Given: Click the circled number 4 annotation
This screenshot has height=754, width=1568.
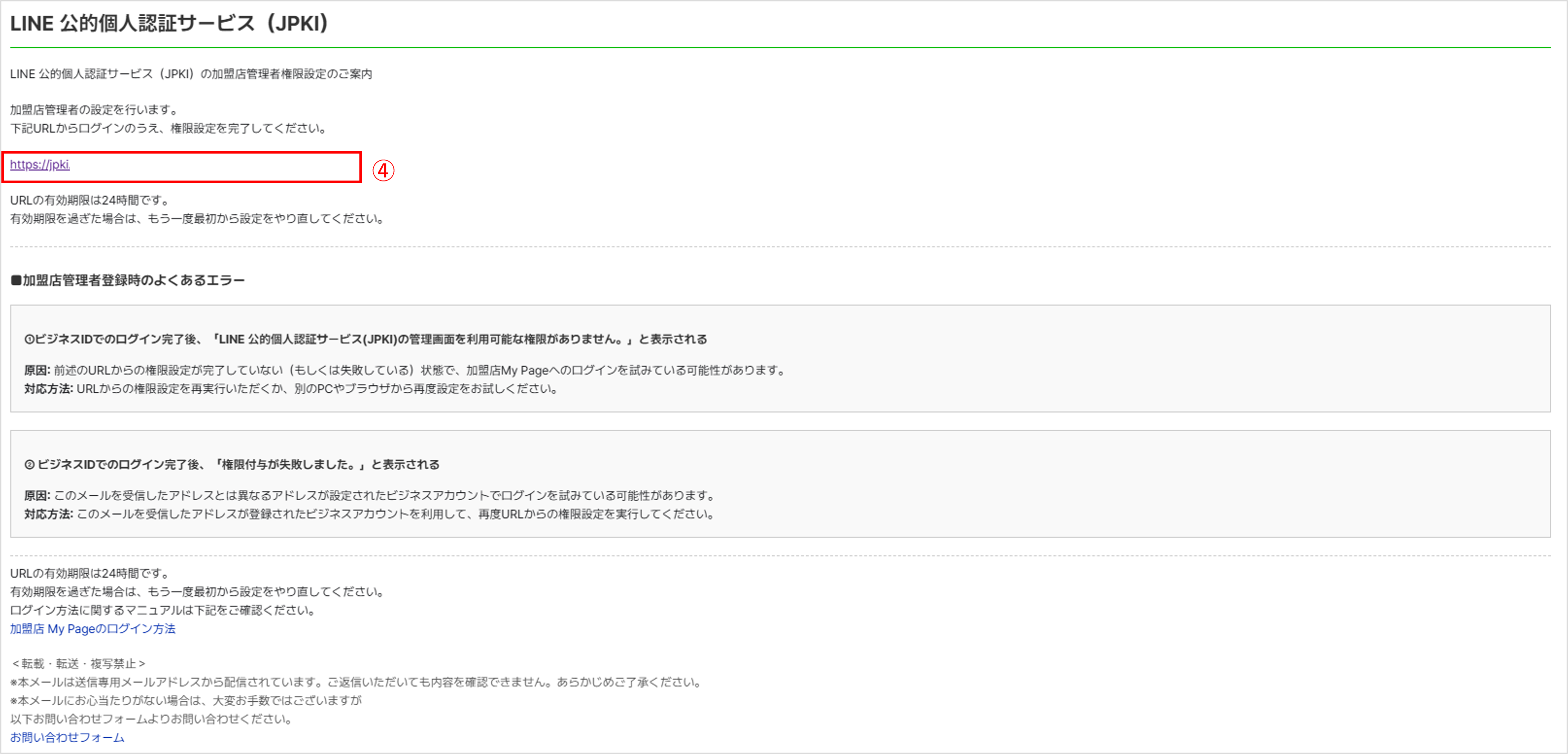Looking at the screenshot, I should (x=383, y=170).
